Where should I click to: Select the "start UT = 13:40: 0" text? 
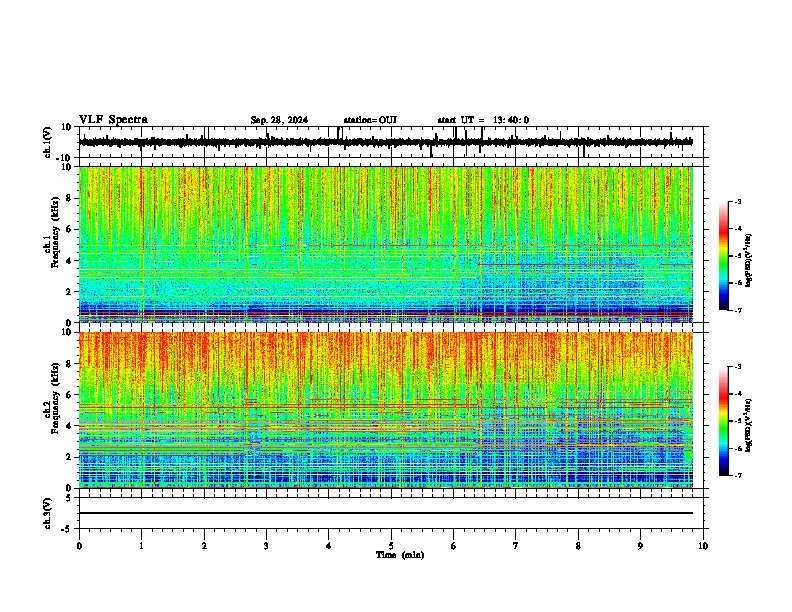pyautogui.click(x=483, y=120)
